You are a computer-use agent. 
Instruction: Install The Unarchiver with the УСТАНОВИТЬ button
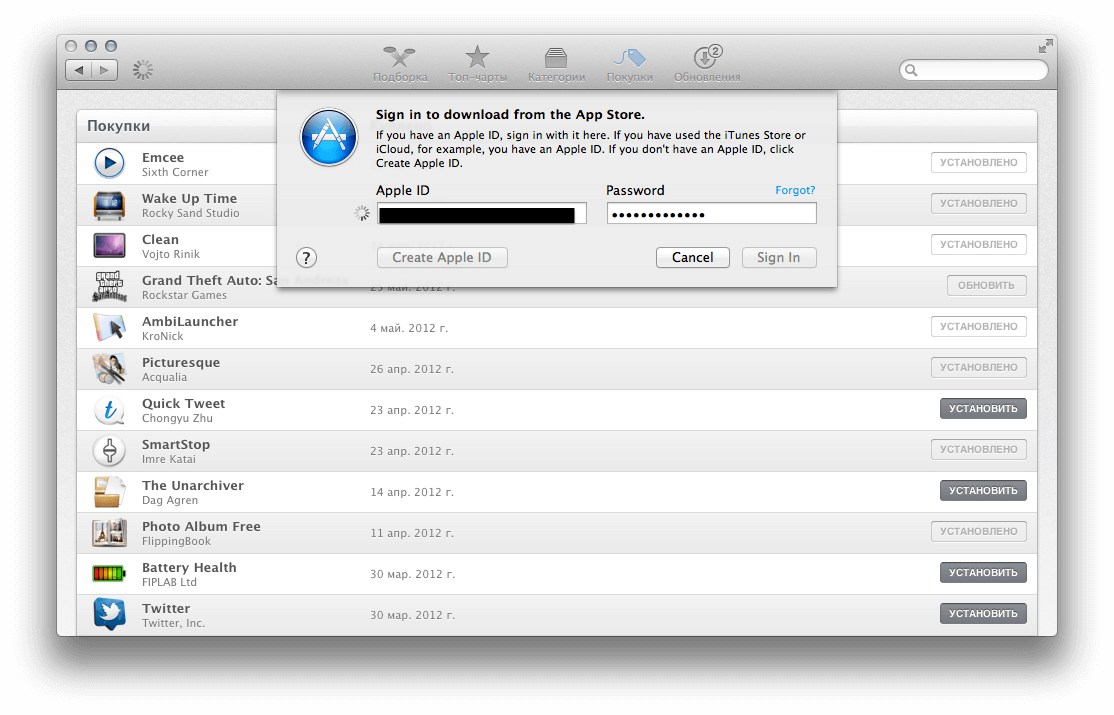(983, 490)
